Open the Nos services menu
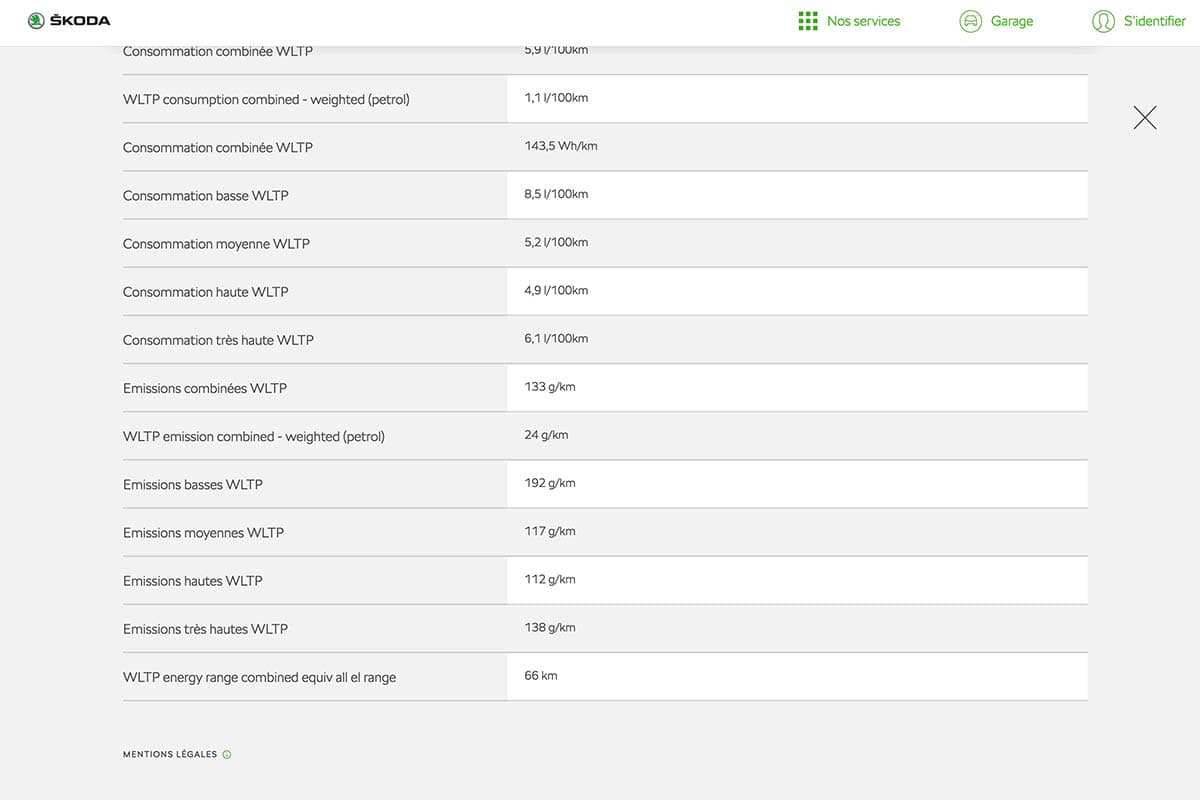This screenshot has height=800, width=1200. click(x=863, y=21)
